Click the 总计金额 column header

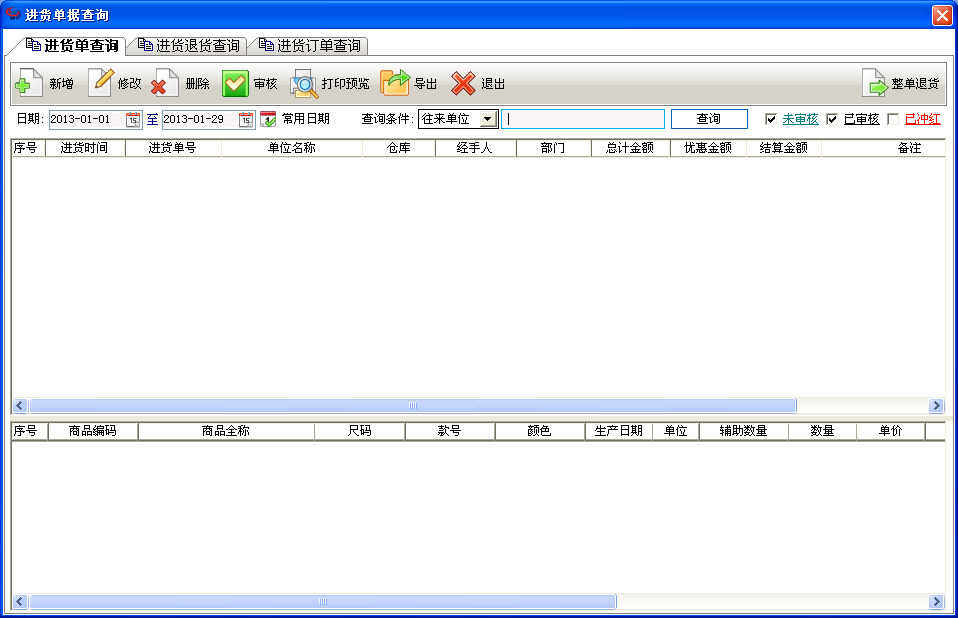click(x=630, y=148)
